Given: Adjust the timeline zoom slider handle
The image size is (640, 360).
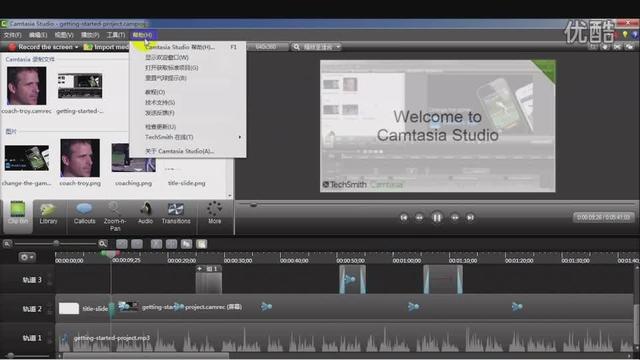Looking at the screenshot, I should click(56, 244).
